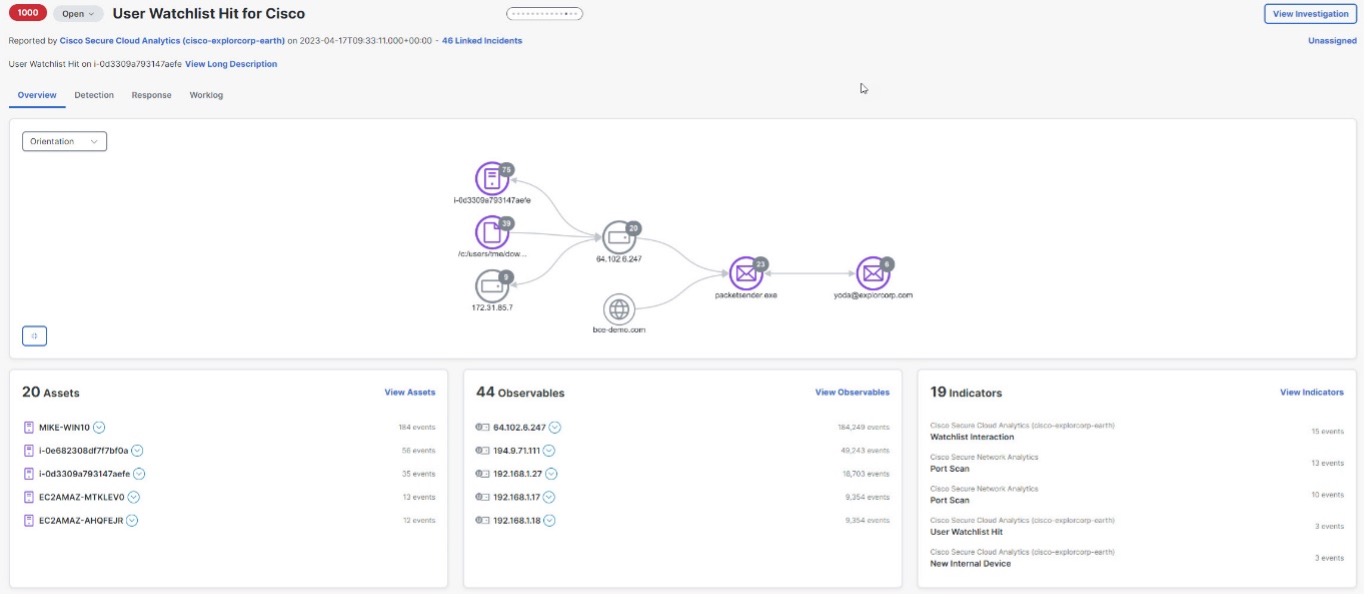
Task: Expand the i-0e682308df7f7bf0a pivot menu
Action: (138, 450)
